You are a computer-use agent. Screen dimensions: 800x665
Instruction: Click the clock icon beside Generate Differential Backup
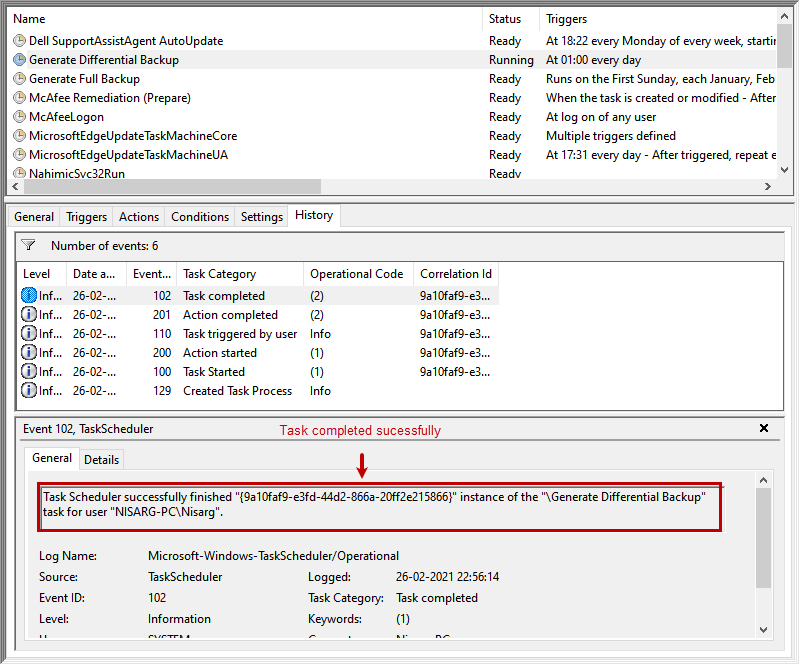(x=19, y=59)
